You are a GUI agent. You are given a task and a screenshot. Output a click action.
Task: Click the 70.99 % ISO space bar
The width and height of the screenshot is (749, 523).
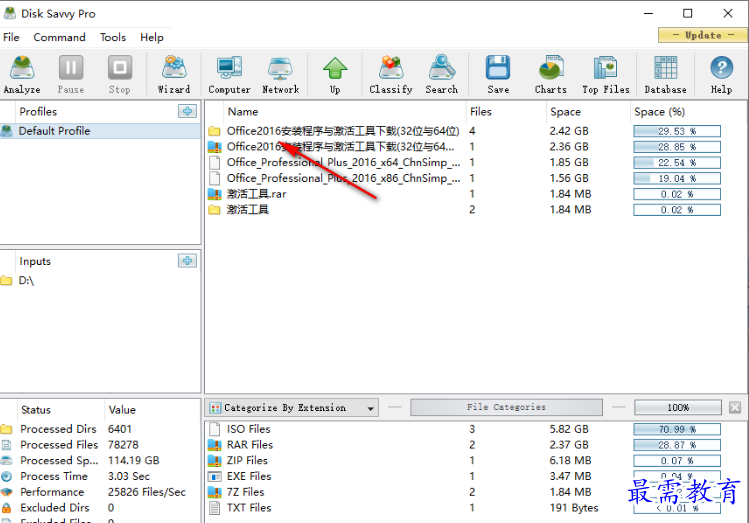pyautogui.click(x=677, y=429)
